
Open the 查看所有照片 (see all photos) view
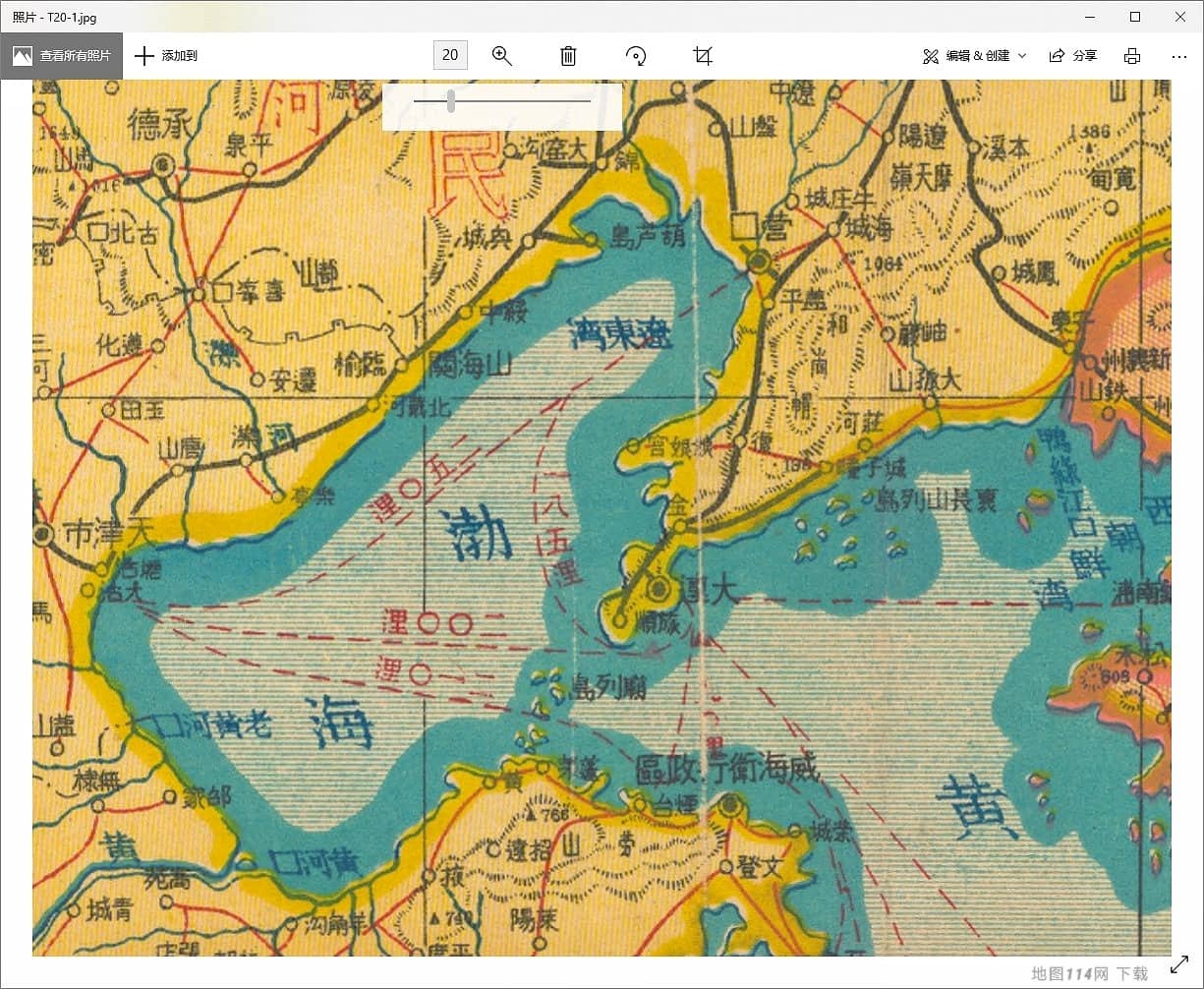pos(61,56)
